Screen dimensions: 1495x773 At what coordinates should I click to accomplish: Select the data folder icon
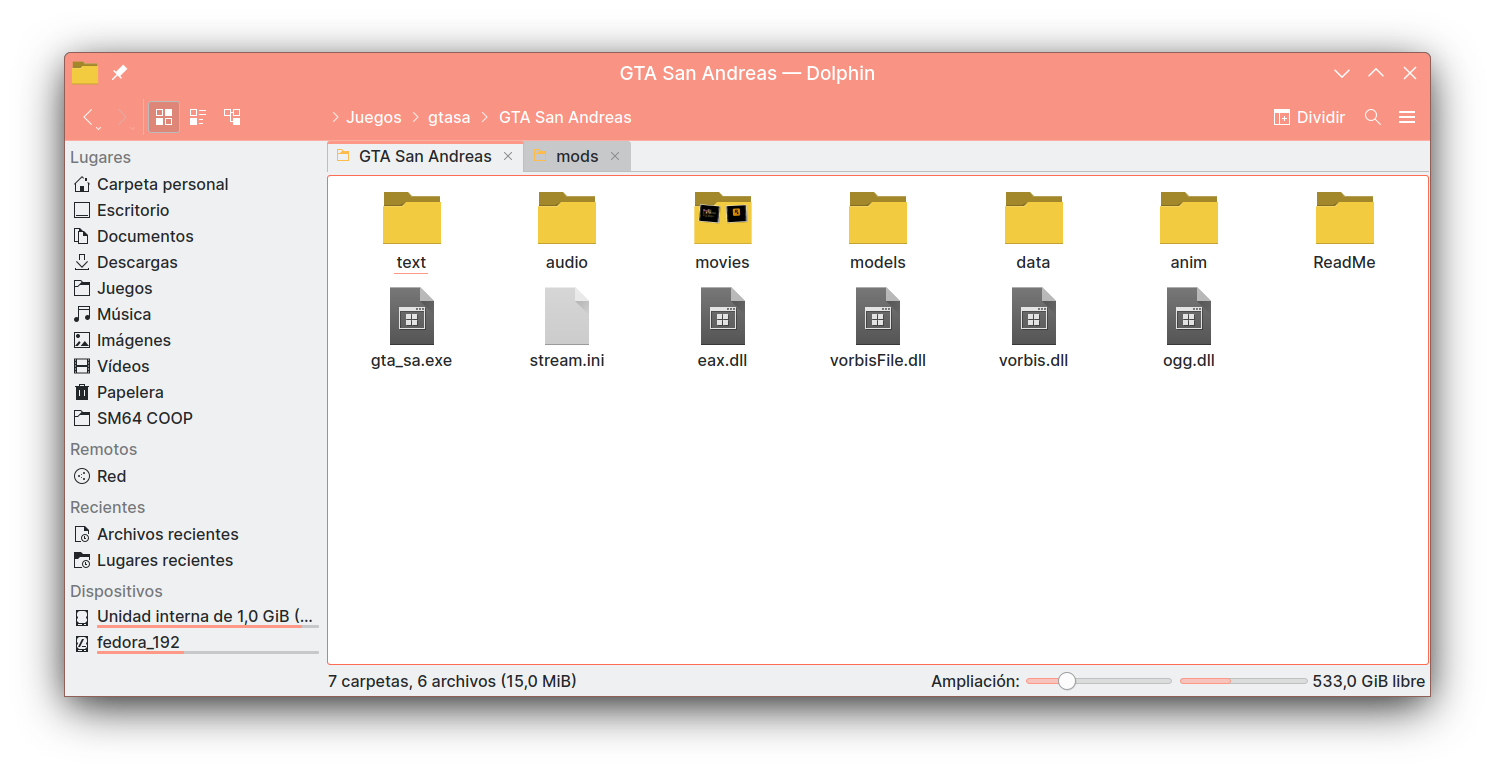pyautogui.click(x=1033, y=218)
